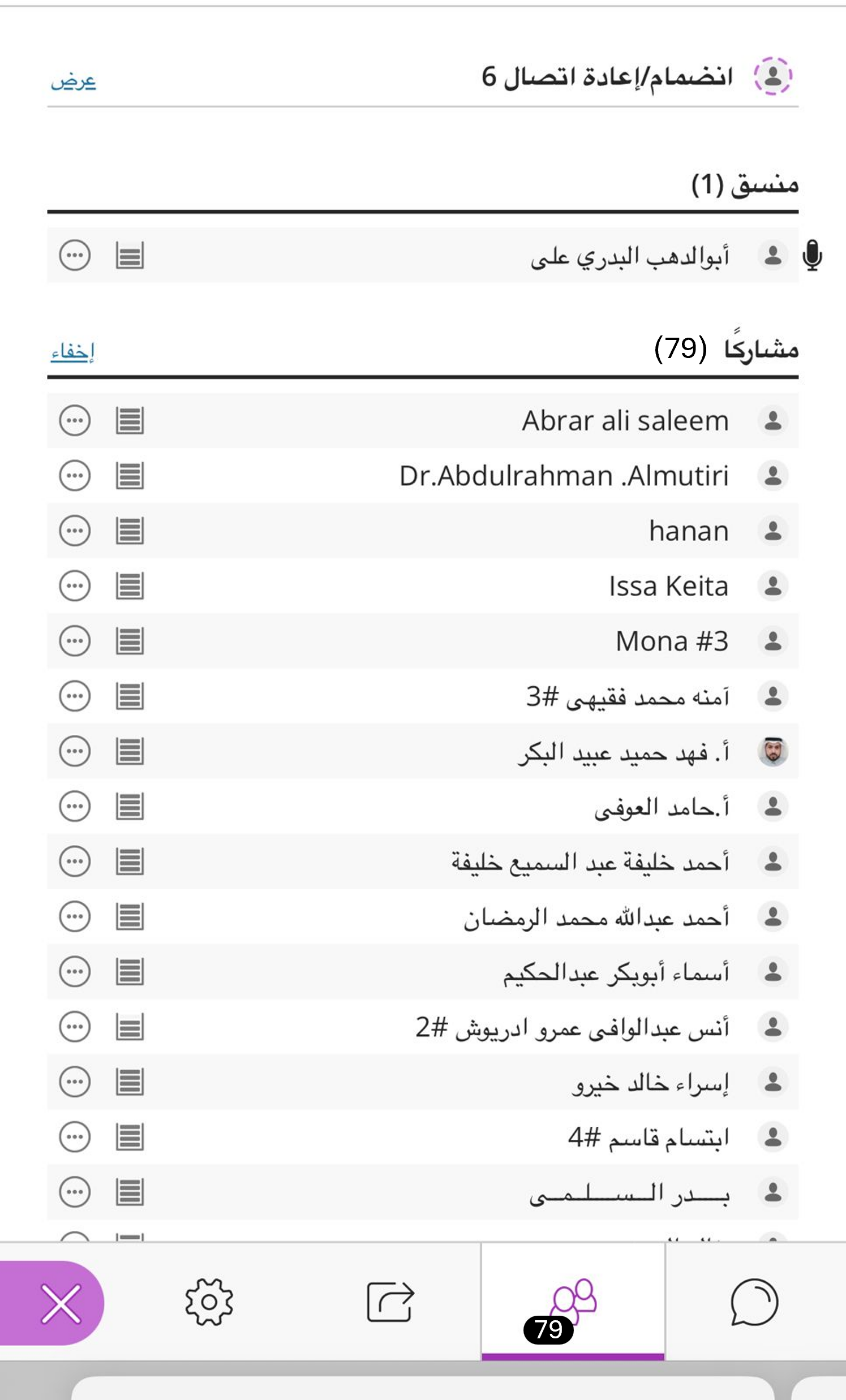
Task: Click list icon in moderator أبوالدهب row
Action: coord(130,255)
